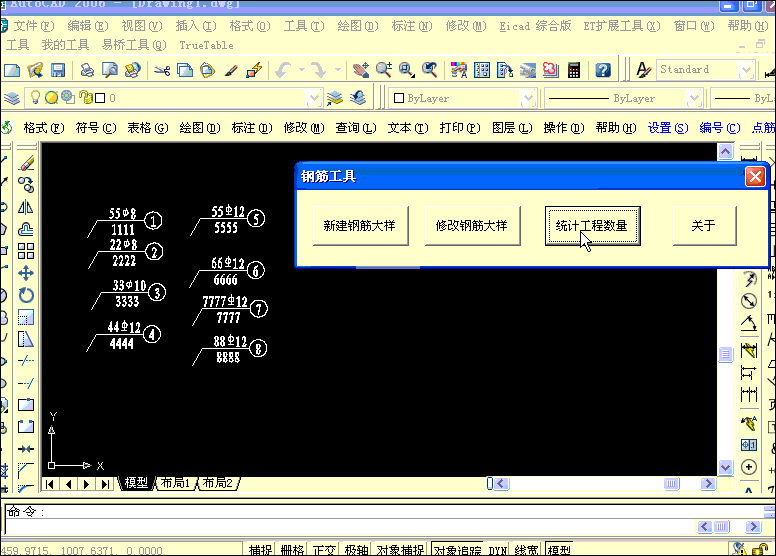Select the Erase tool in Modify toolbar
Image resolution: width=776 pixels, height=556 pixels.
tap(26, 163)
